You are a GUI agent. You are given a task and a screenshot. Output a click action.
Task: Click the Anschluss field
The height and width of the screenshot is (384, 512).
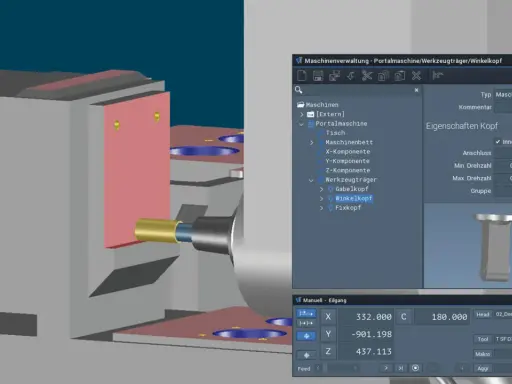(503, 153)
